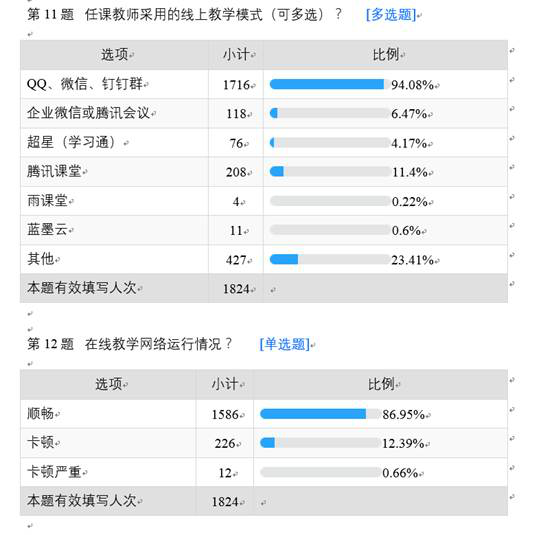This screenshot has width=554, height=535.
Task: Click the 比例 header in question 12 table
Action: [x=381, y=384]
